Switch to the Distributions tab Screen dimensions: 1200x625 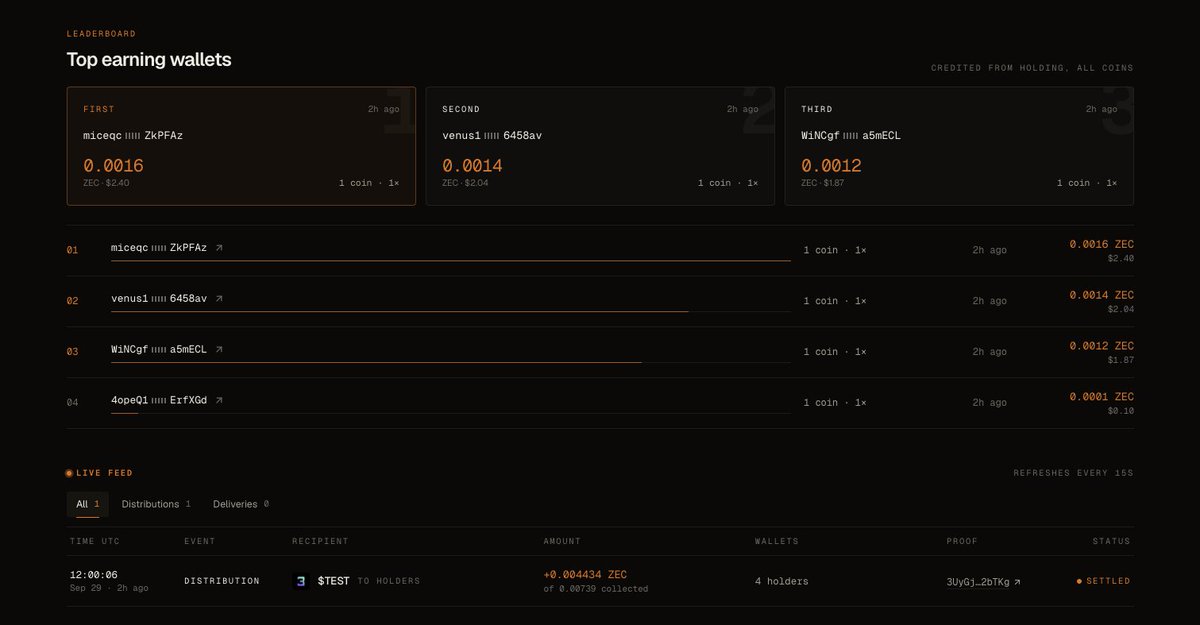click(156, 504)
